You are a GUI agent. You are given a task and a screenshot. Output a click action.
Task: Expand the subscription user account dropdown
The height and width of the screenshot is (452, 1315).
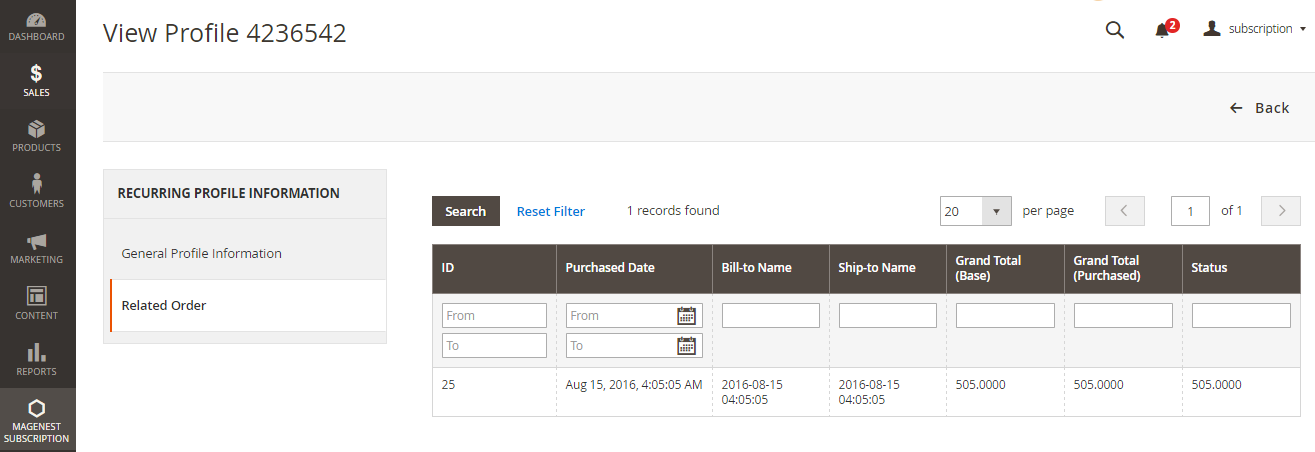[1254, 29]
